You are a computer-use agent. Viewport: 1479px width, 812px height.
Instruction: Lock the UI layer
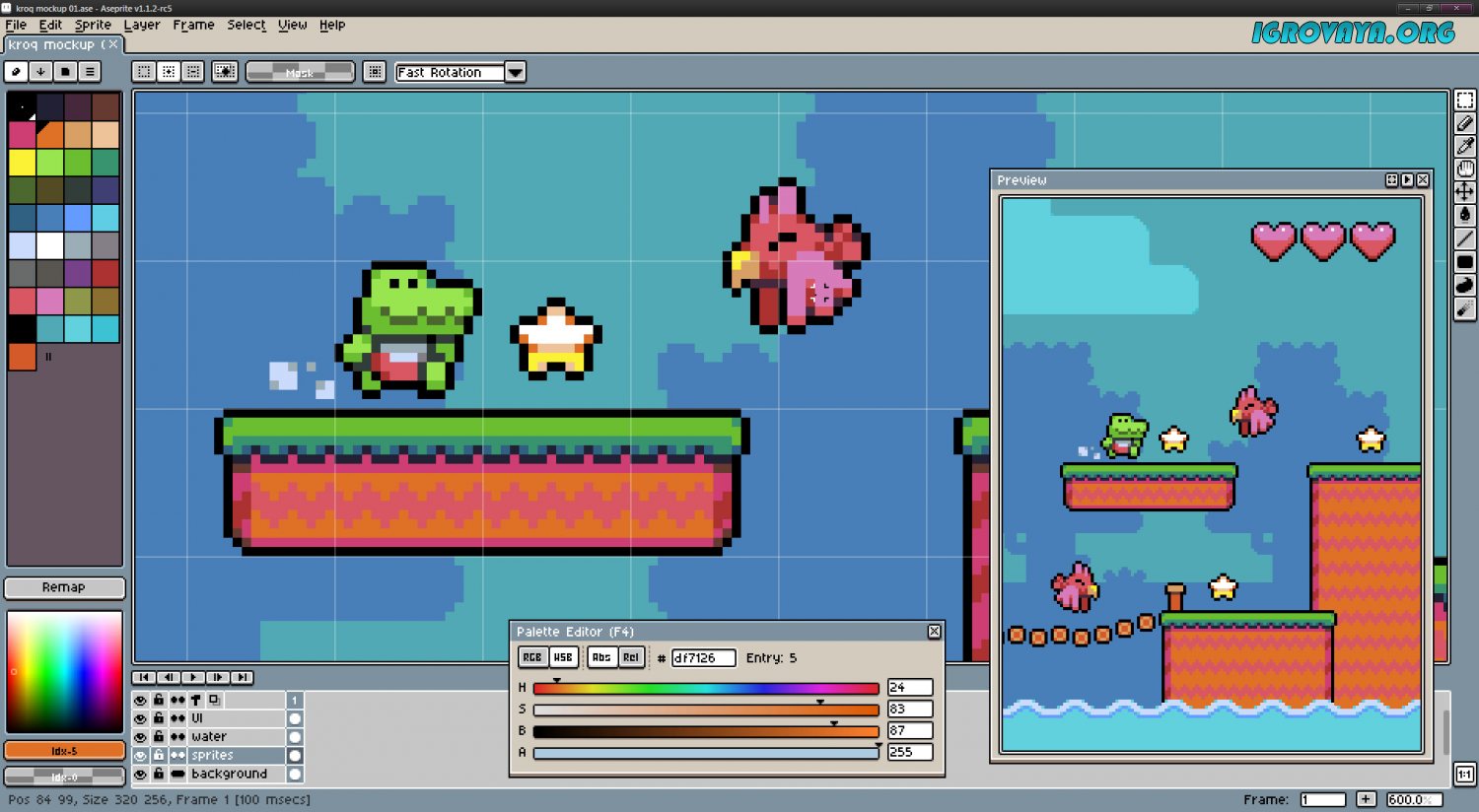coord(159,718)
